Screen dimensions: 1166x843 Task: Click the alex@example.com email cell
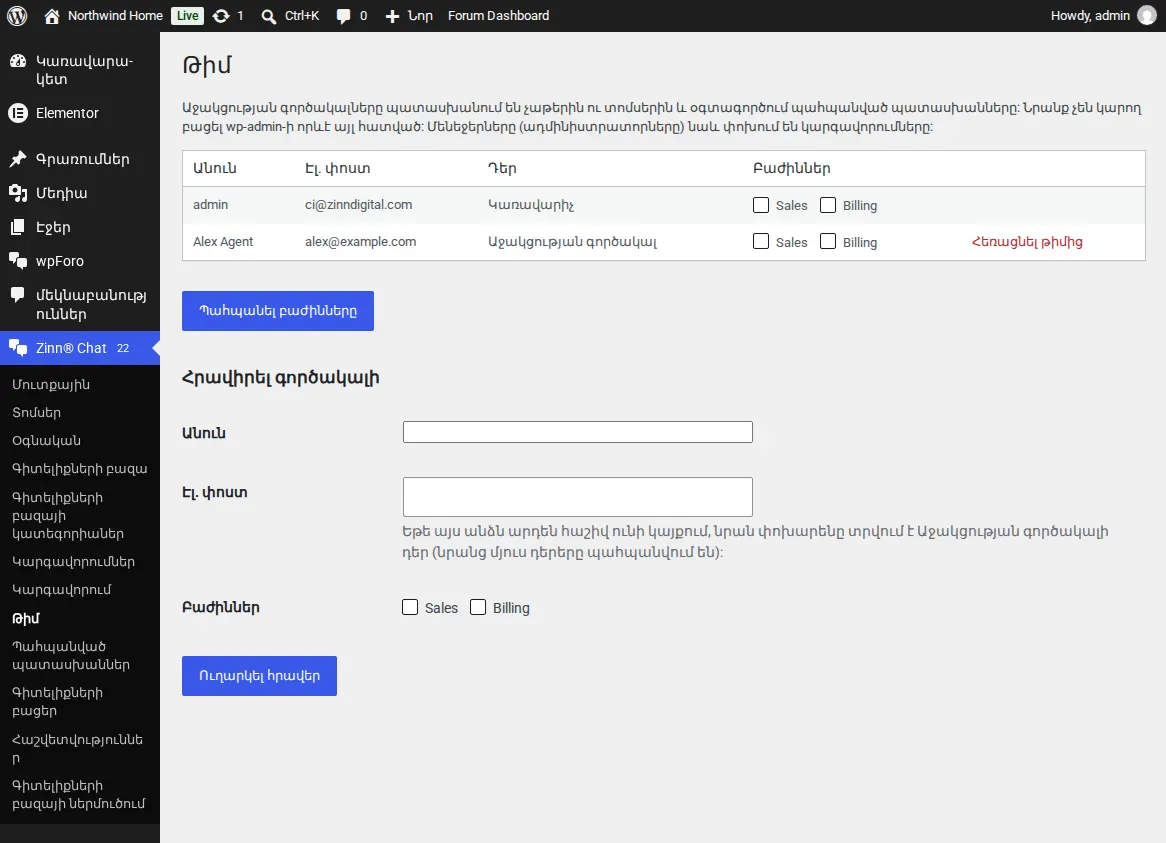click(x=361, y=242)
